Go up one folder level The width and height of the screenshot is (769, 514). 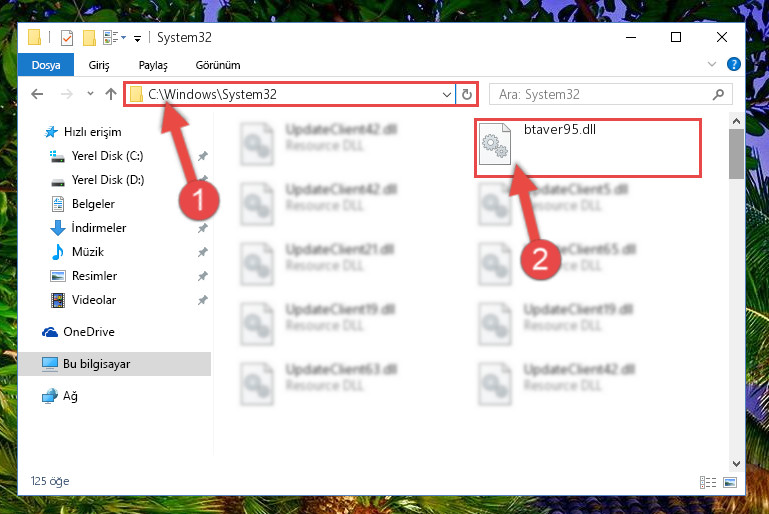pyautogui.click(x=111, y=94)
